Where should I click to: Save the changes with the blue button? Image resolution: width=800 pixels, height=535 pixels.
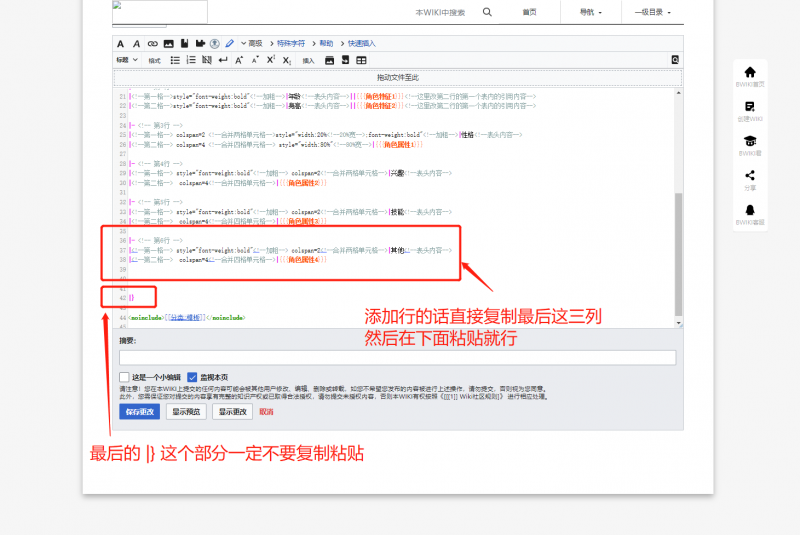click(x=140, y=412)
